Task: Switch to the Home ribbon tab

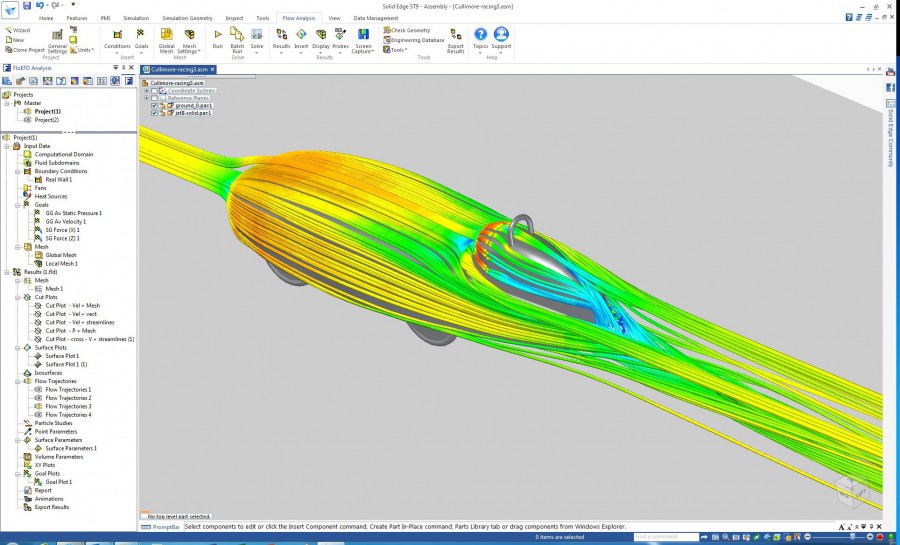Action: pyautogui.click(x=46, y=18)
